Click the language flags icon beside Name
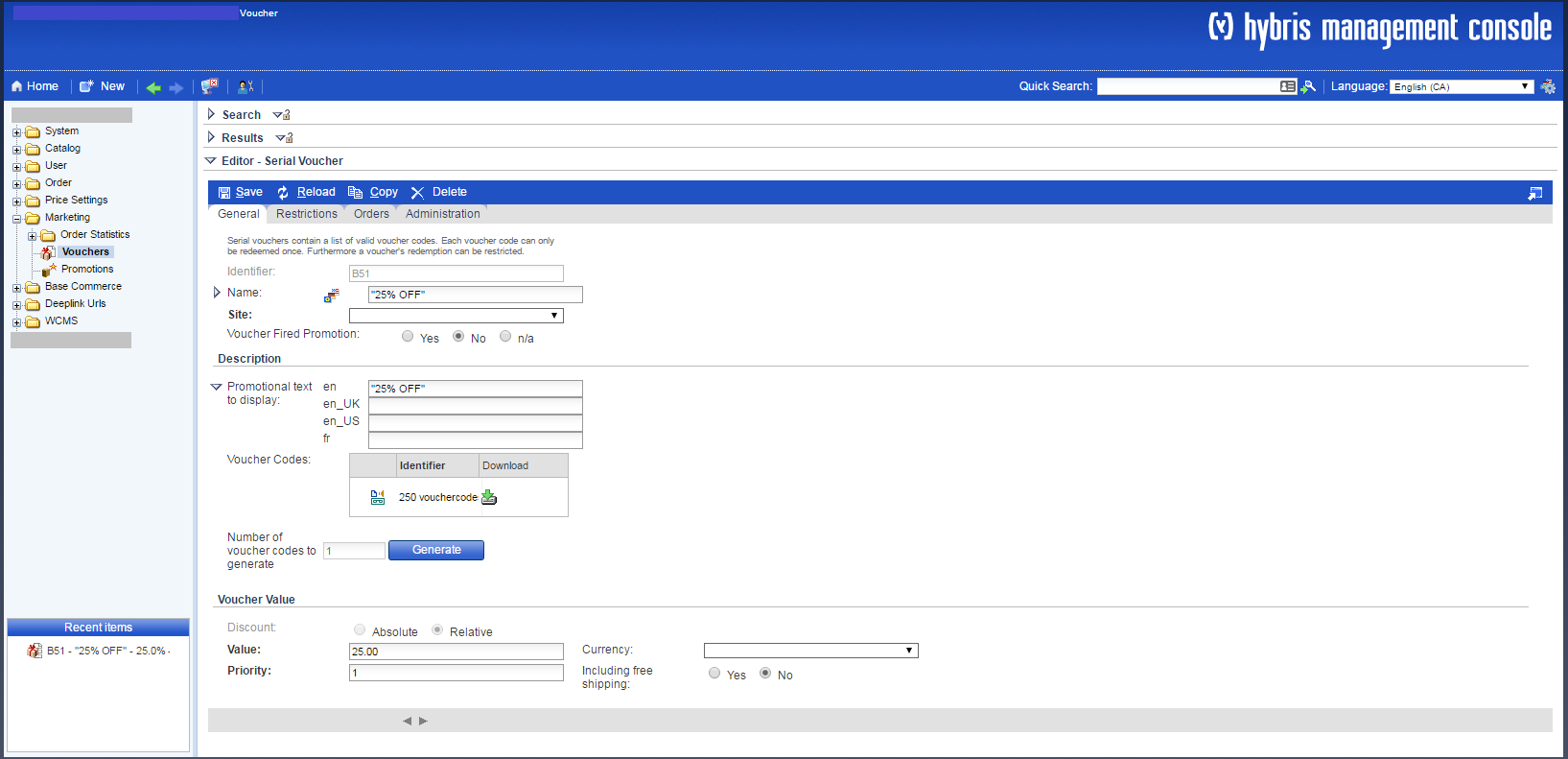The width and height of the screenshot is (1568, 759). coord(332,296)
